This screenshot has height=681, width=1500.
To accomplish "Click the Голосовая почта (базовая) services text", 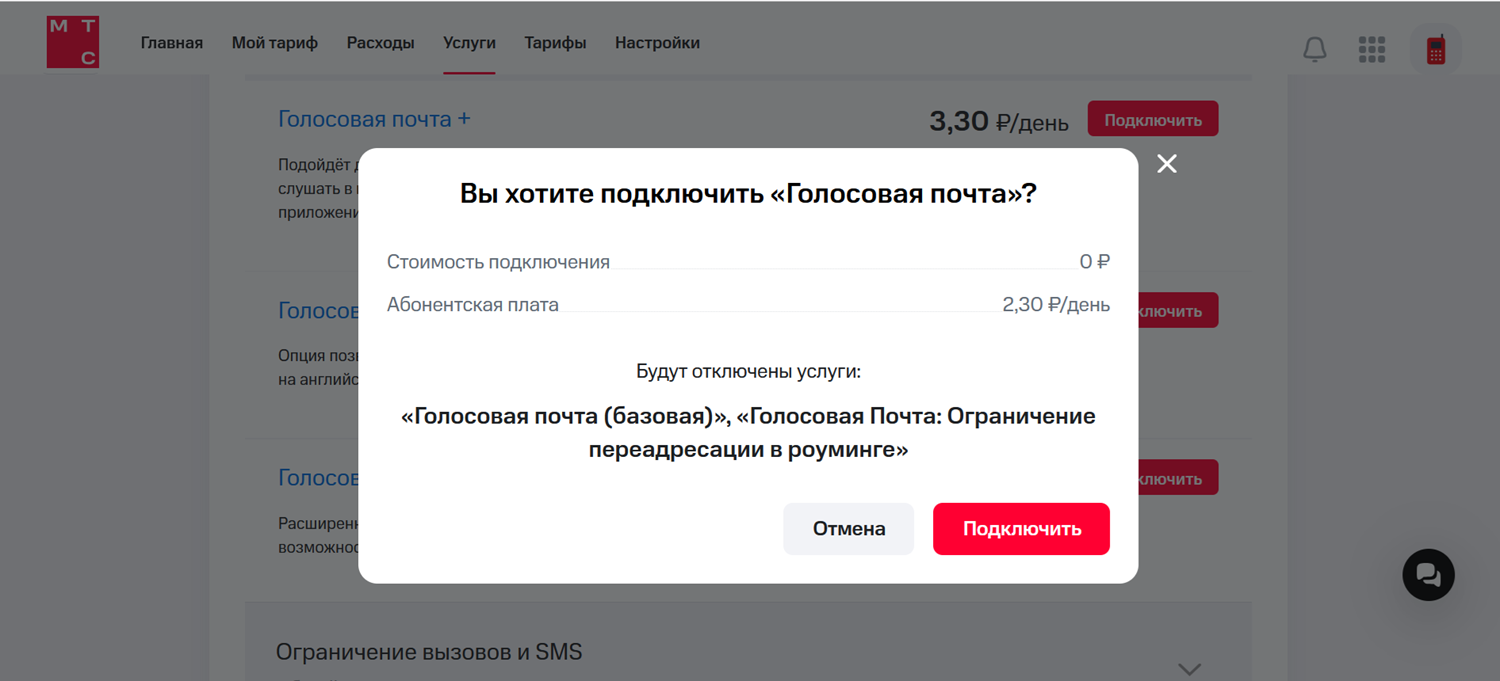I will 748,433.
